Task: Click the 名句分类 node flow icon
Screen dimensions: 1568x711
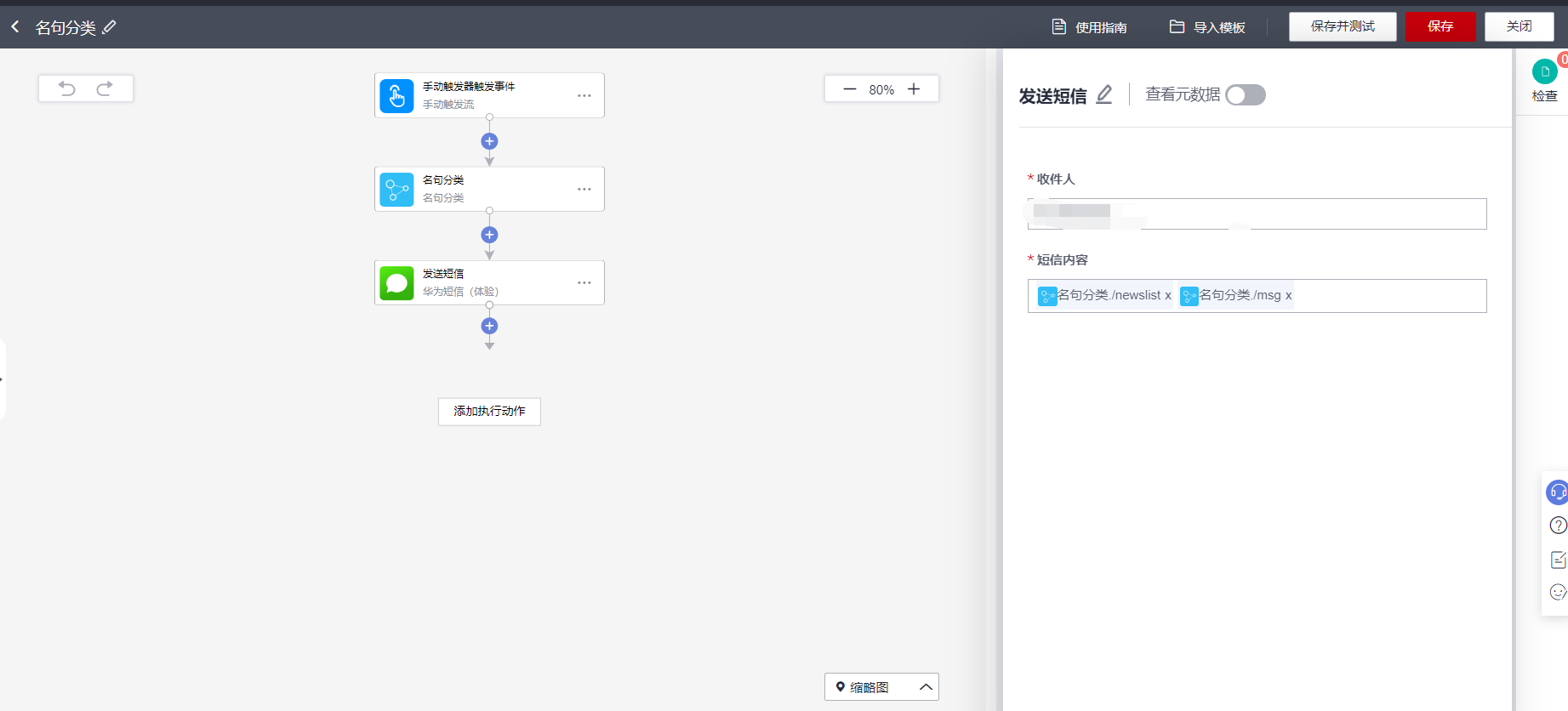Action: [x=396, y=189]
